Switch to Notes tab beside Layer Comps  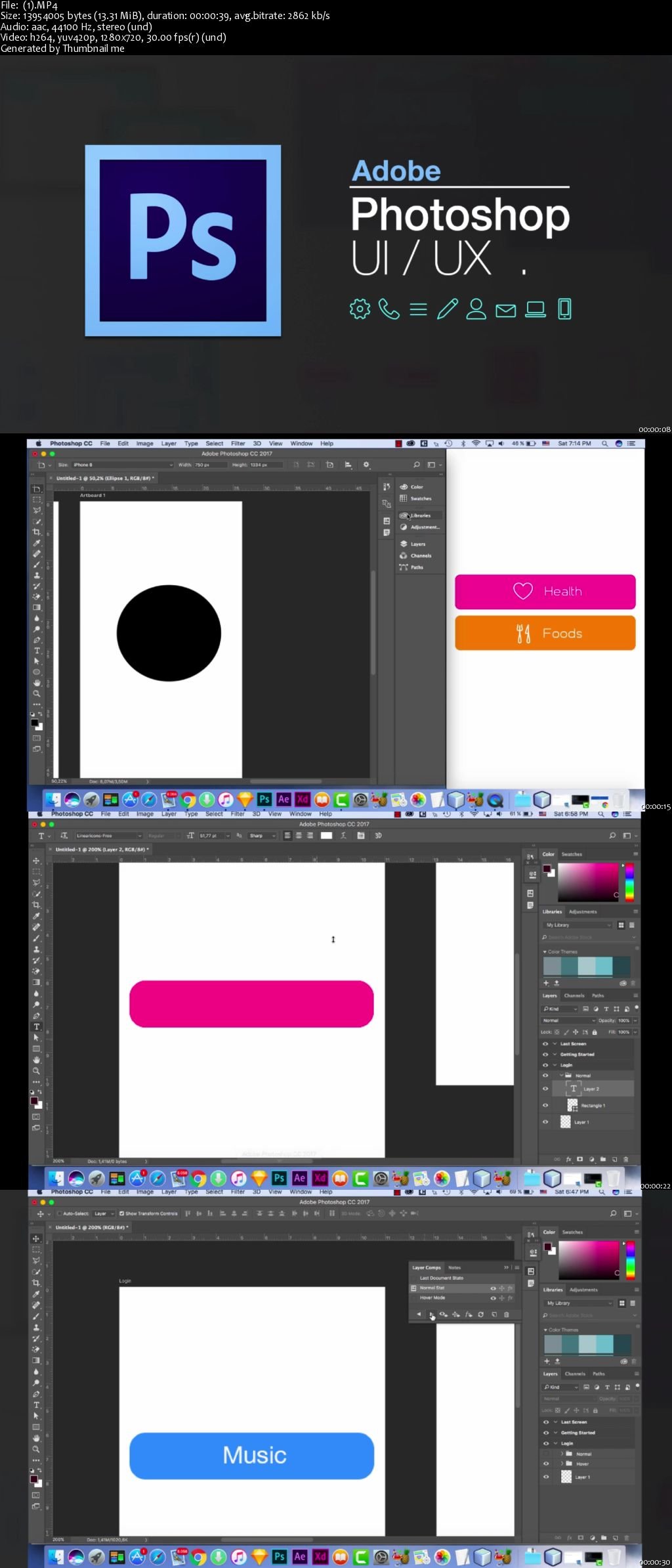[454, 1268]
